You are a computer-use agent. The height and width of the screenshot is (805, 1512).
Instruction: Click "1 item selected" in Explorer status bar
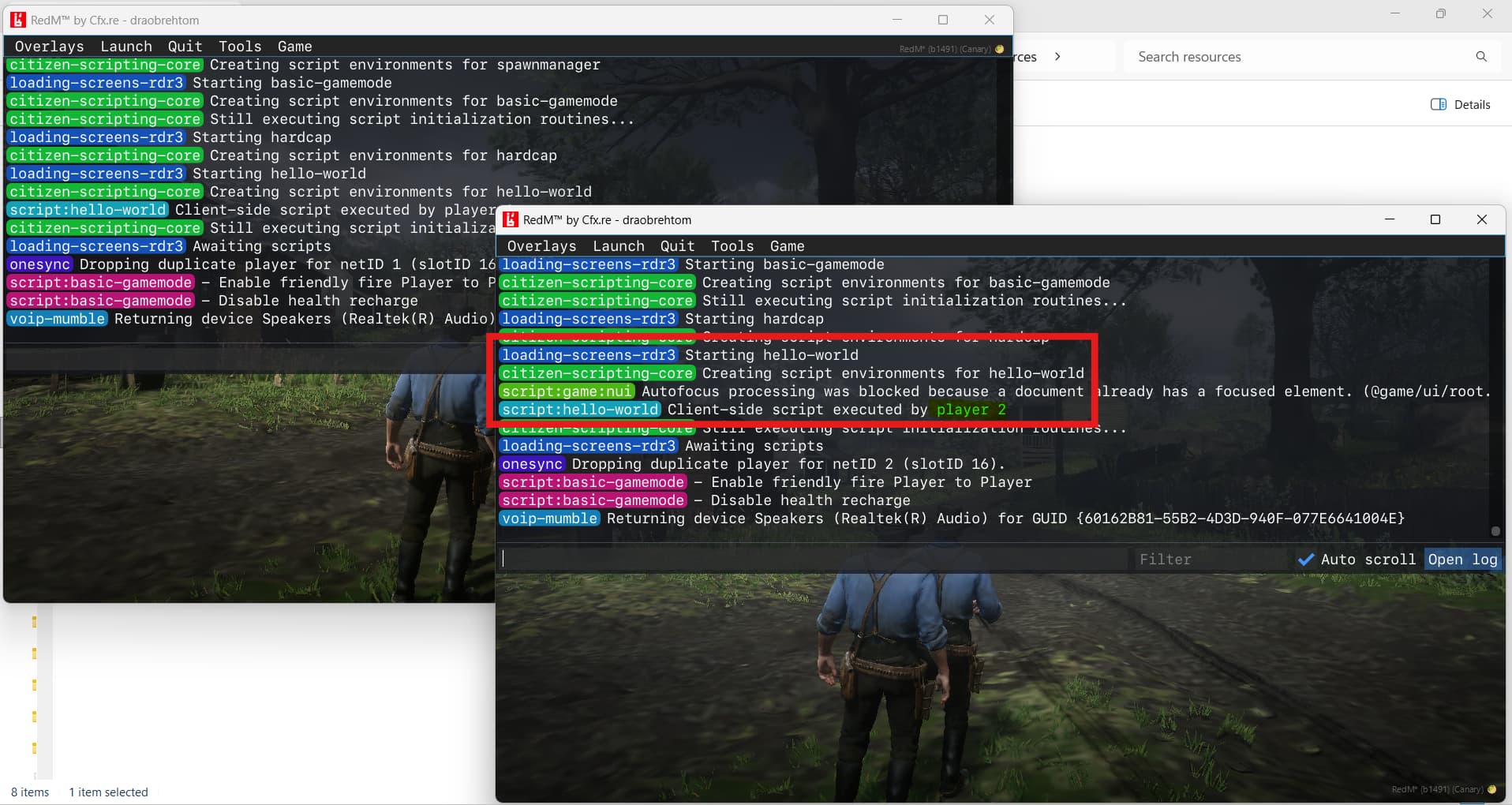(x=108, y=792)
